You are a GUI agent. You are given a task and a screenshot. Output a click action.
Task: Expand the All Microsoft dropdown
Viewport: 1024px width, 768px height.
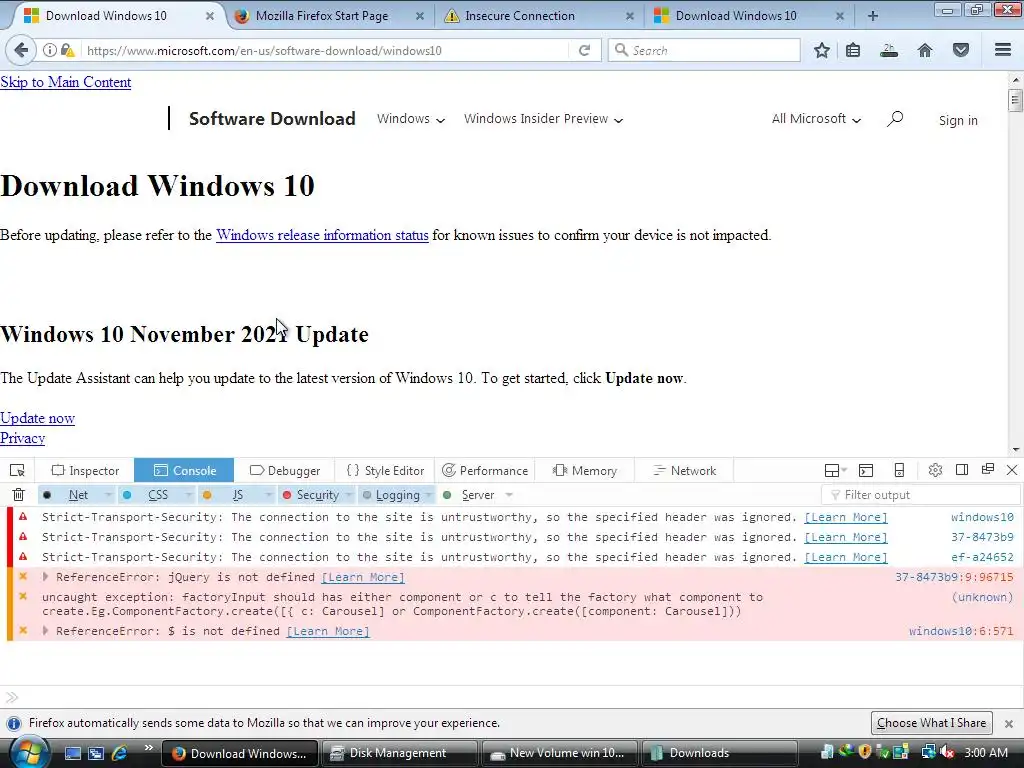click(x=816, y=119)
